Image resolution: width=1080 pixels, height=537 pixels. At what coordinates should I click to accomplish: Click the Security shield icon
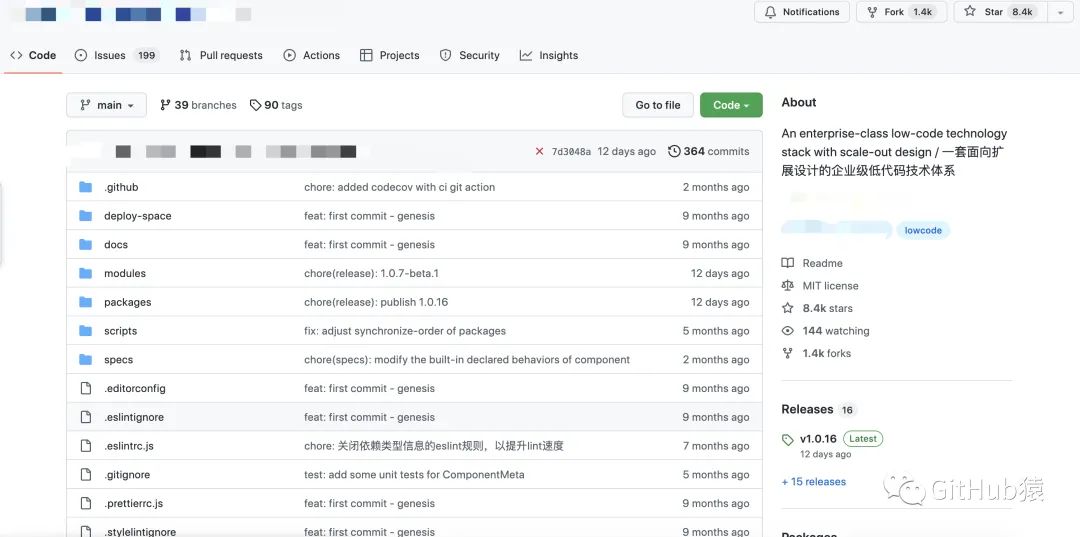(x=446, y=55)
